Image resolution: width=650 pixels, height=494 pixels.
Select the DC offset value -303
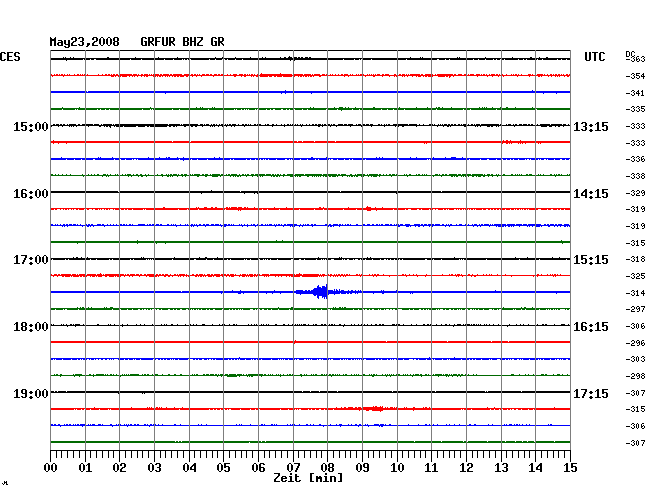[x=635, y=359]
